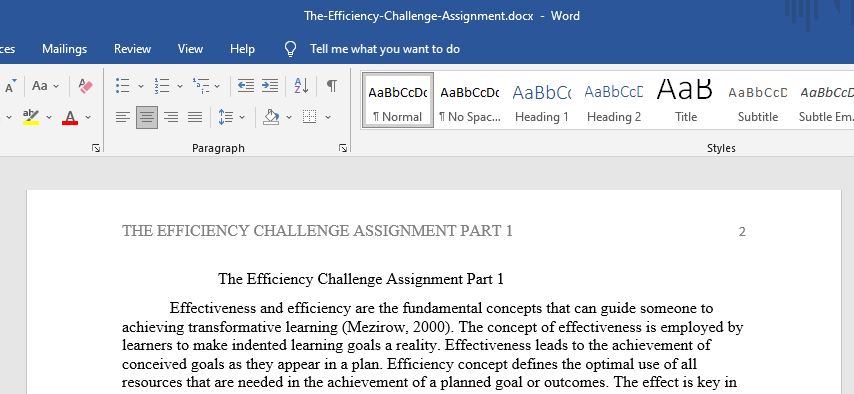The image size is (854, 394).
Task: Toggle Center paragraph alignment
Action: click(x=147, y=117)
